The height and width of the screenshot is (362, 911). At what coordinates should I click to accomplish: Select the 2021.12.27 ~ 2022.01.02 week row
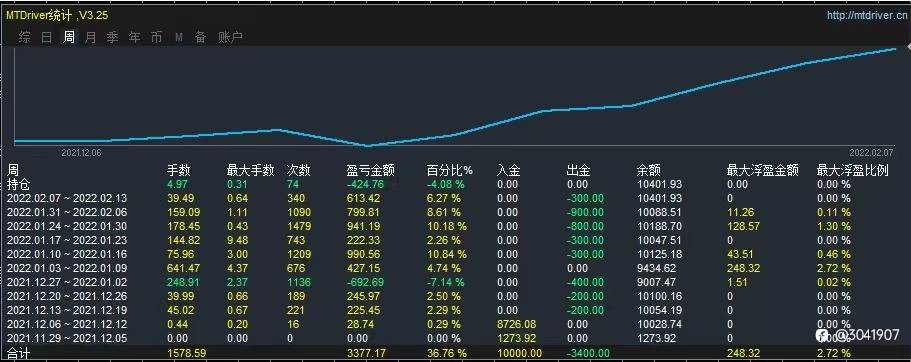click(x=456, y=282)
